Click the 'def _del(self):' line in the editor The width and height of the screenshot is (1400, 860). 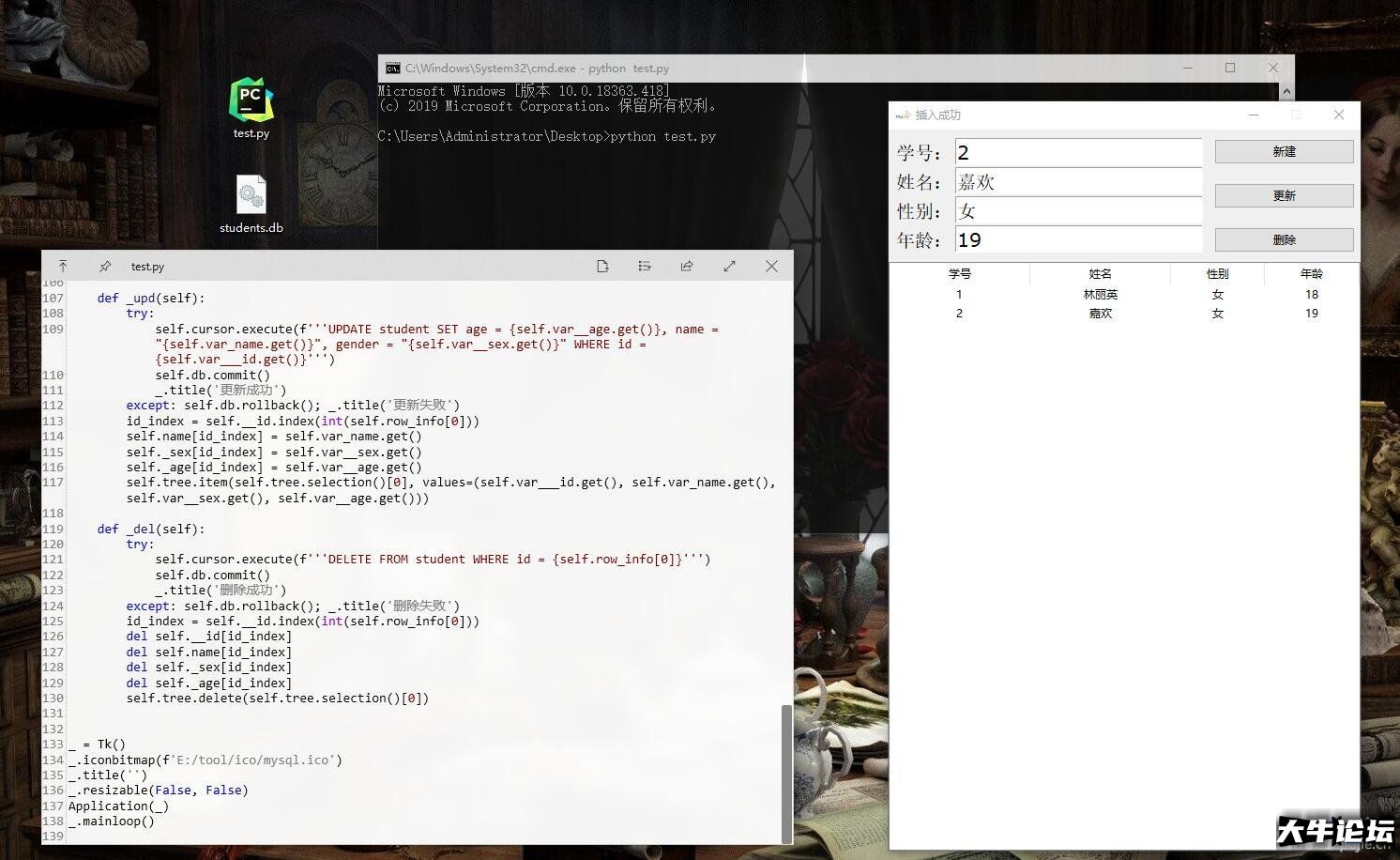pyautogui.click(x=151, y=529)
